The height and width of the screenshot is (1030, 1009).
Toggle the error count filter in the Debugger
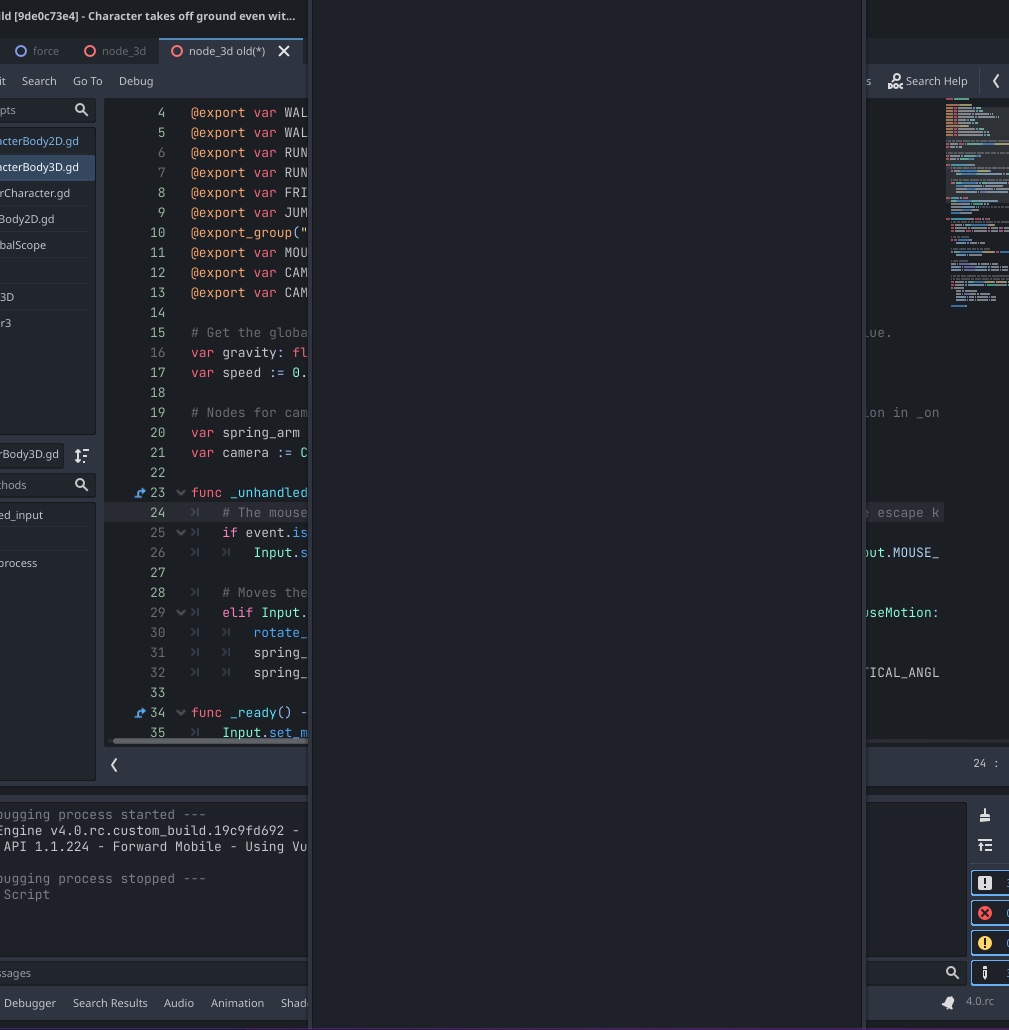(x=985, y=912)
